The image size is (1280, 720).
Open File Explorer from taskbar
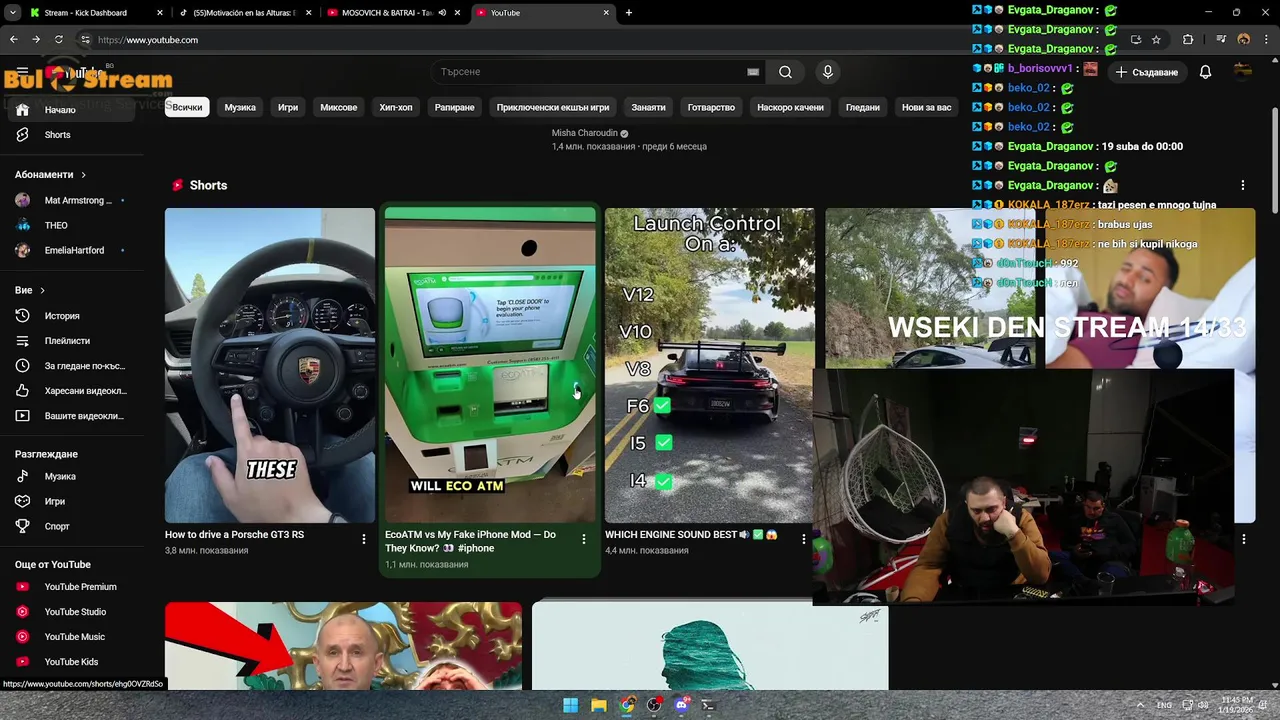(598, 705)
